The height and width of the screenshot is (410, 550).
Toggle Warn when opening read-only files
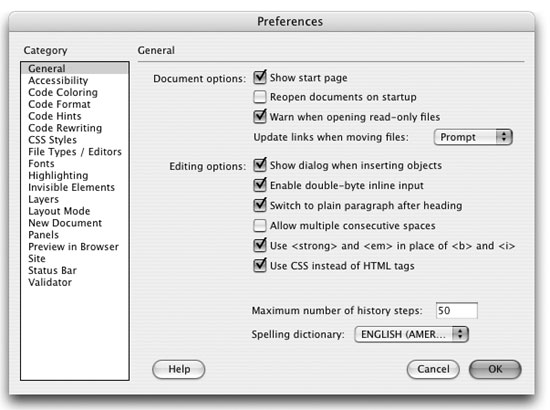[x=260, y=116]
